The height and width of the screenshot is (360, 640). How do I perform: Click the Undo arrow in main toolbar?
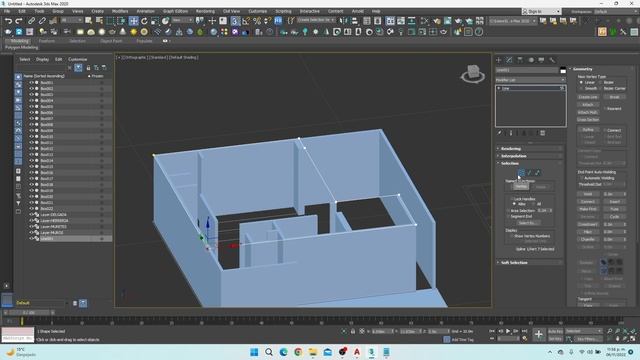(x=8, y=21)
